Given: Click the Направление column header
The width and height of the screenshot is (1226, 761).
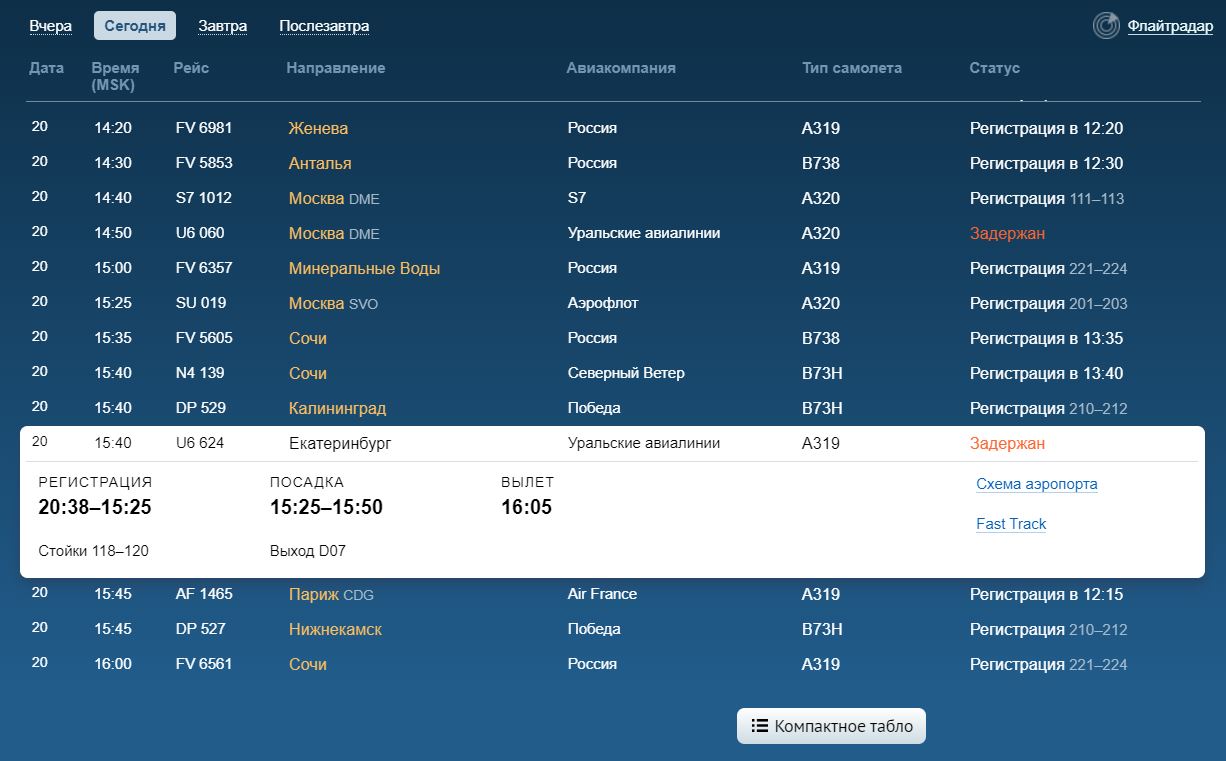Looking at the screenshot, I should click(x=336, y=68).
